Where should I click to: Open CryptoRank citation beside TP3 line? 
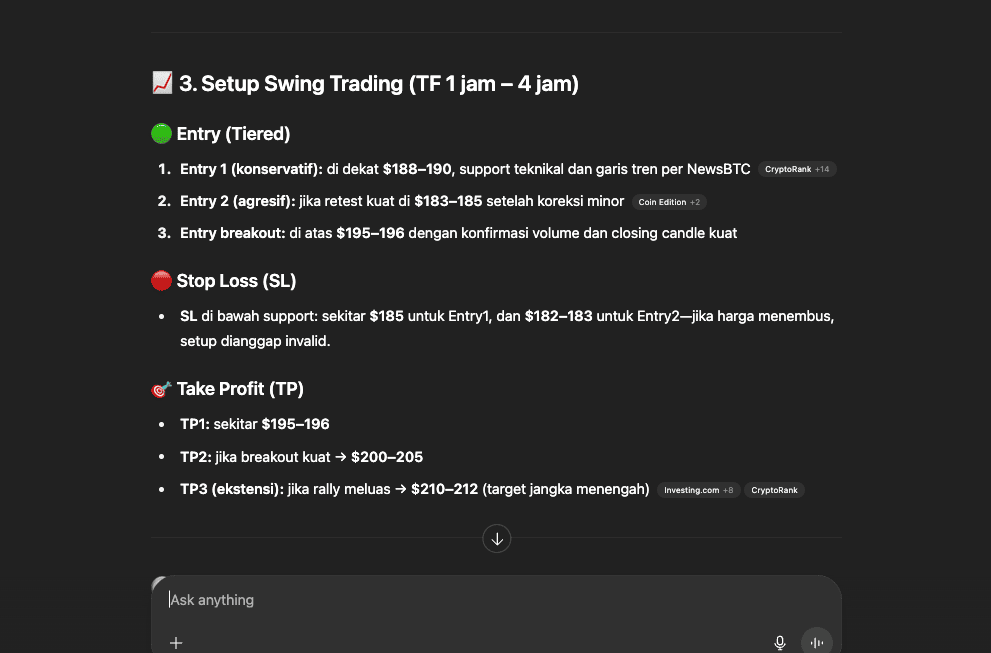click(x=774, y=490)
